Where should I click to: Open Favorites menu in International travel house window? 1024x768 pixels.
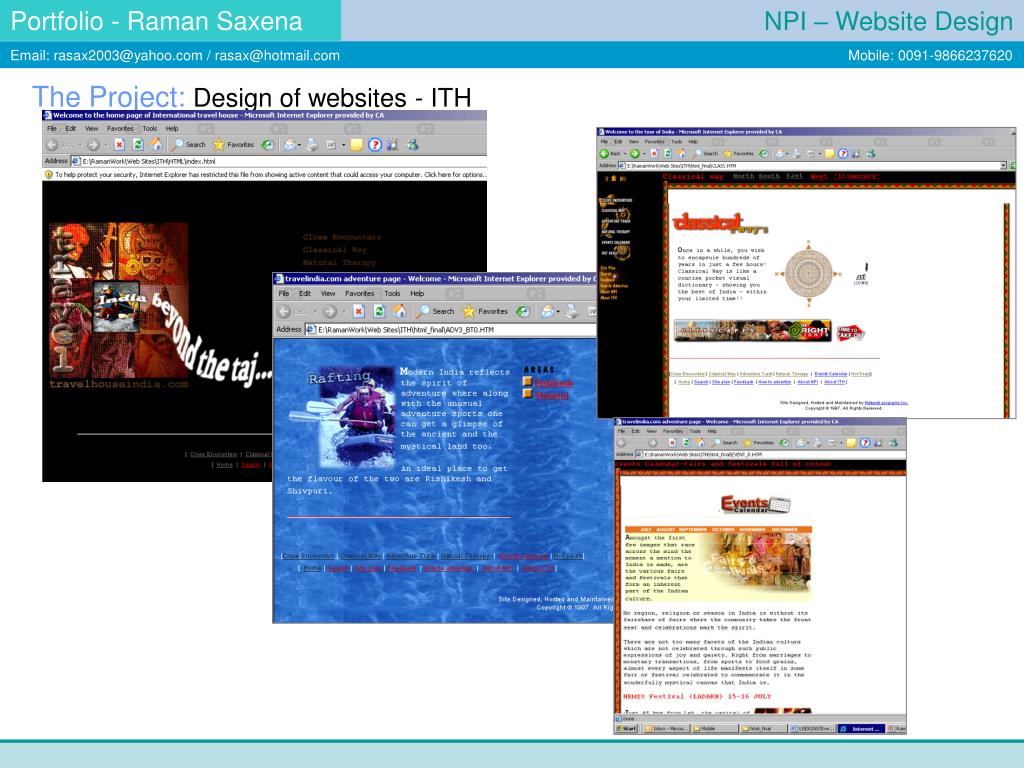[120, 129]
